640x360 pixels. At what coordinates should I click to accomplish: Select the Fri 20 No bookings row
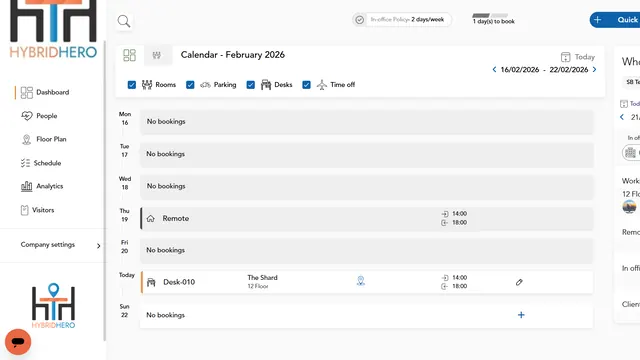367,250
